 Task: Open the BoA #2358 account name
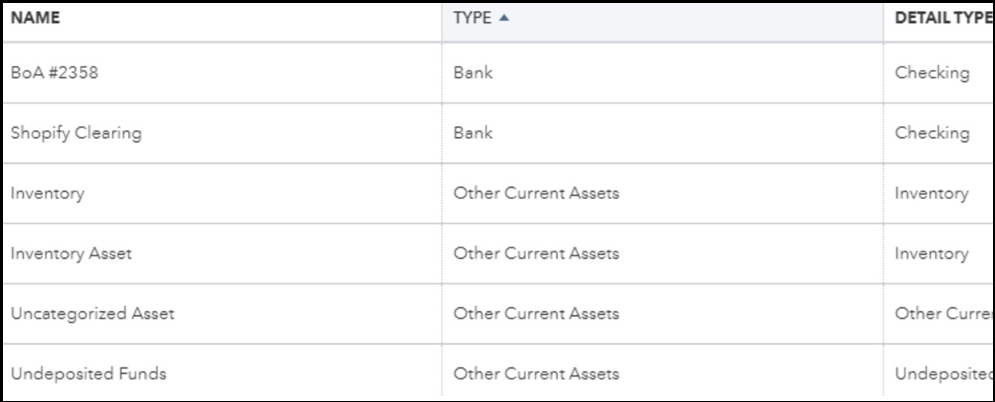54,73
